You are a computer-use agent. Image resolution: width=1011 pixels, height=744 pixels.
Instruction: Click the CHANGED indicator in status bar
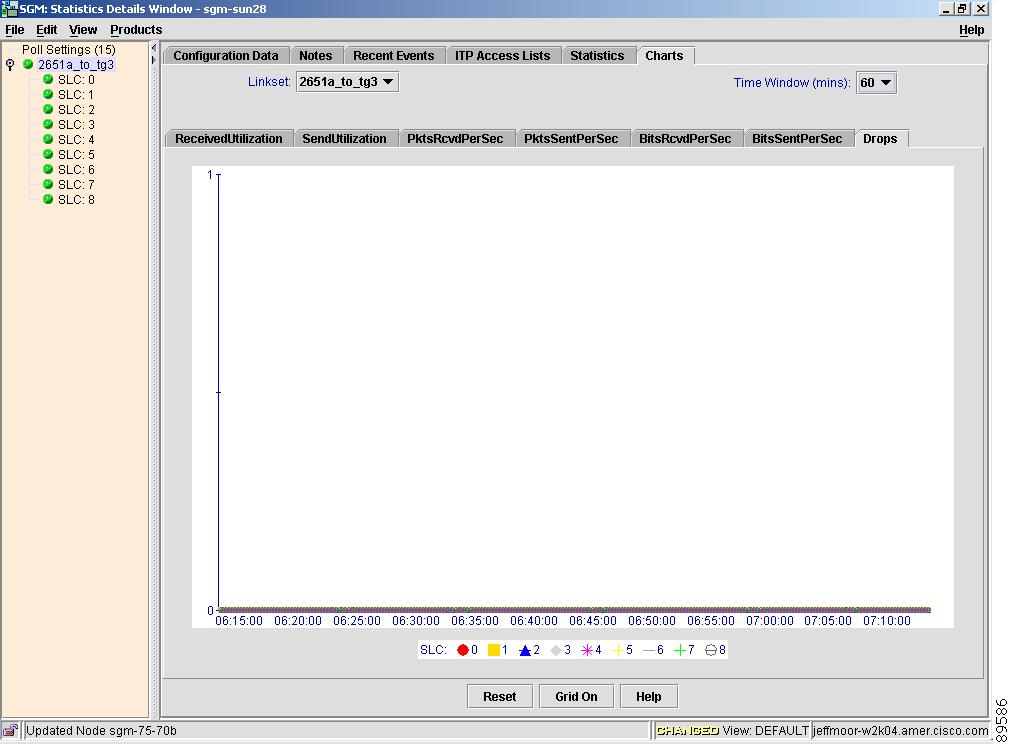point(687,730)
